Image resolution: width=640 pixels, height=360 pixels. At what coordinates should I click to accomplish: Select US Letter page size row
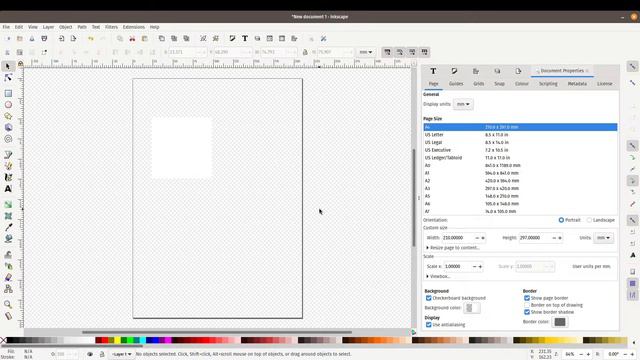pos(520,135)
